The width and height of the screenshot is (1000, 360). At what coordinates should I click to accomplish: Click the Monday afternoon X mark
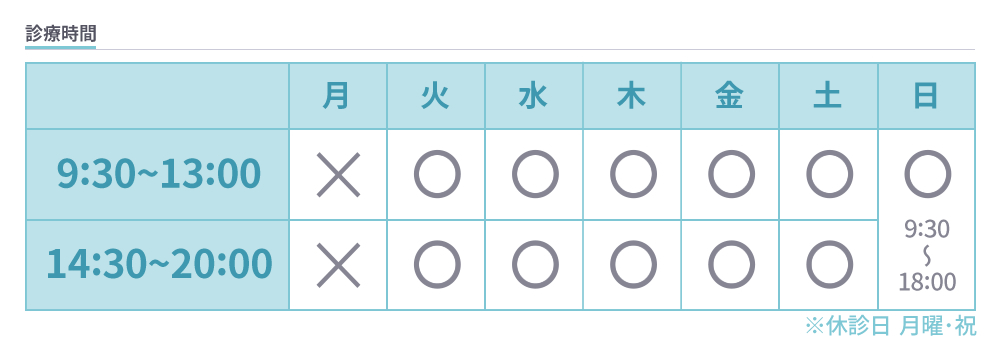338,265
